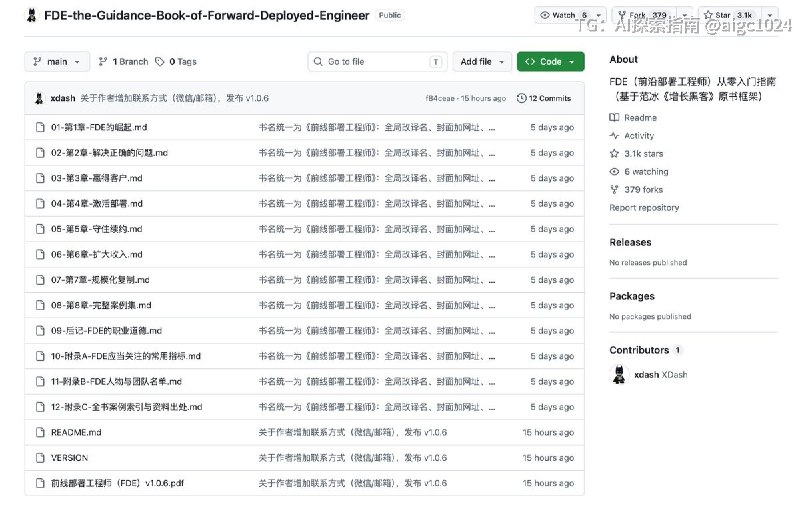Expand the Watch options arrow
The image size is (800, 505).
[x=598, y=15]
